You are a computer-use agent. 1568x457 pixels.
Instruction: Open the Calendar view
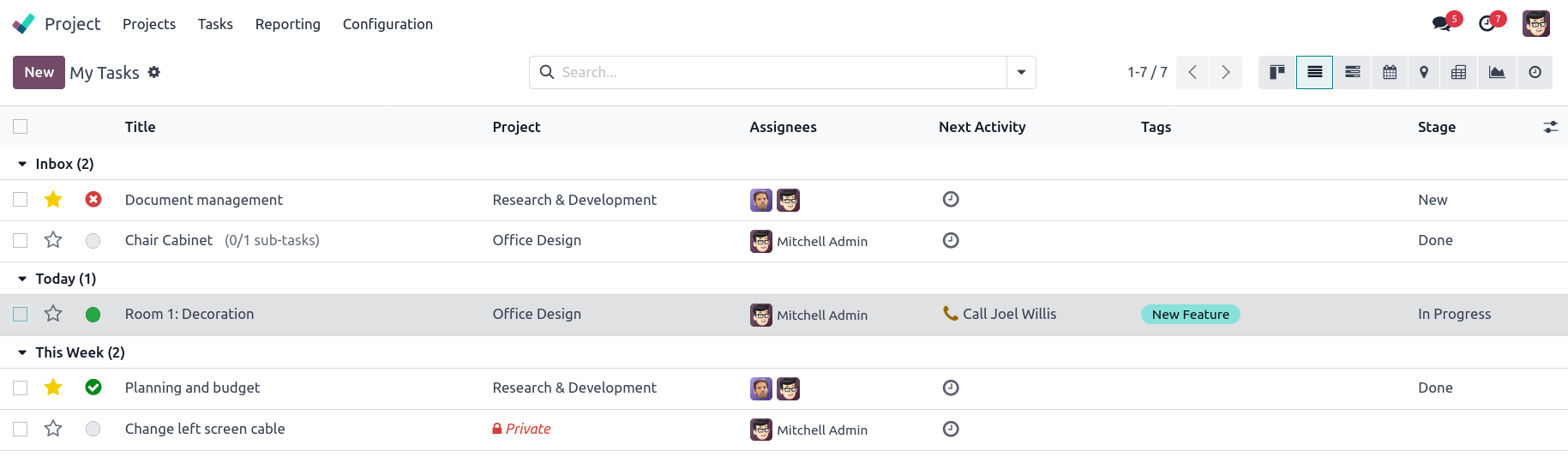[1390, 73]
